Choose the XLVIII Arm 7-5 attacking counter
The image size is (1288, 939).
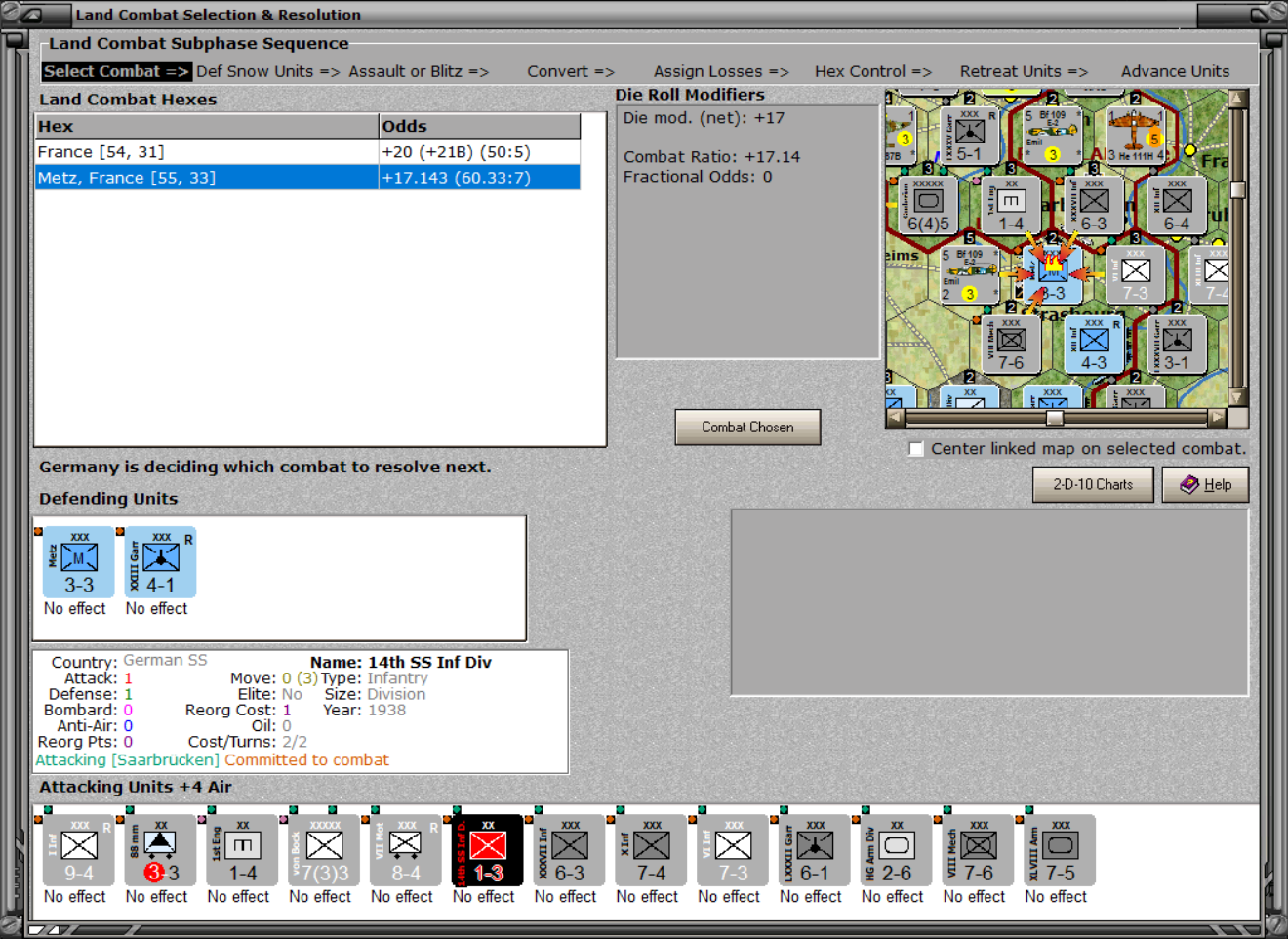point(1060,851)
